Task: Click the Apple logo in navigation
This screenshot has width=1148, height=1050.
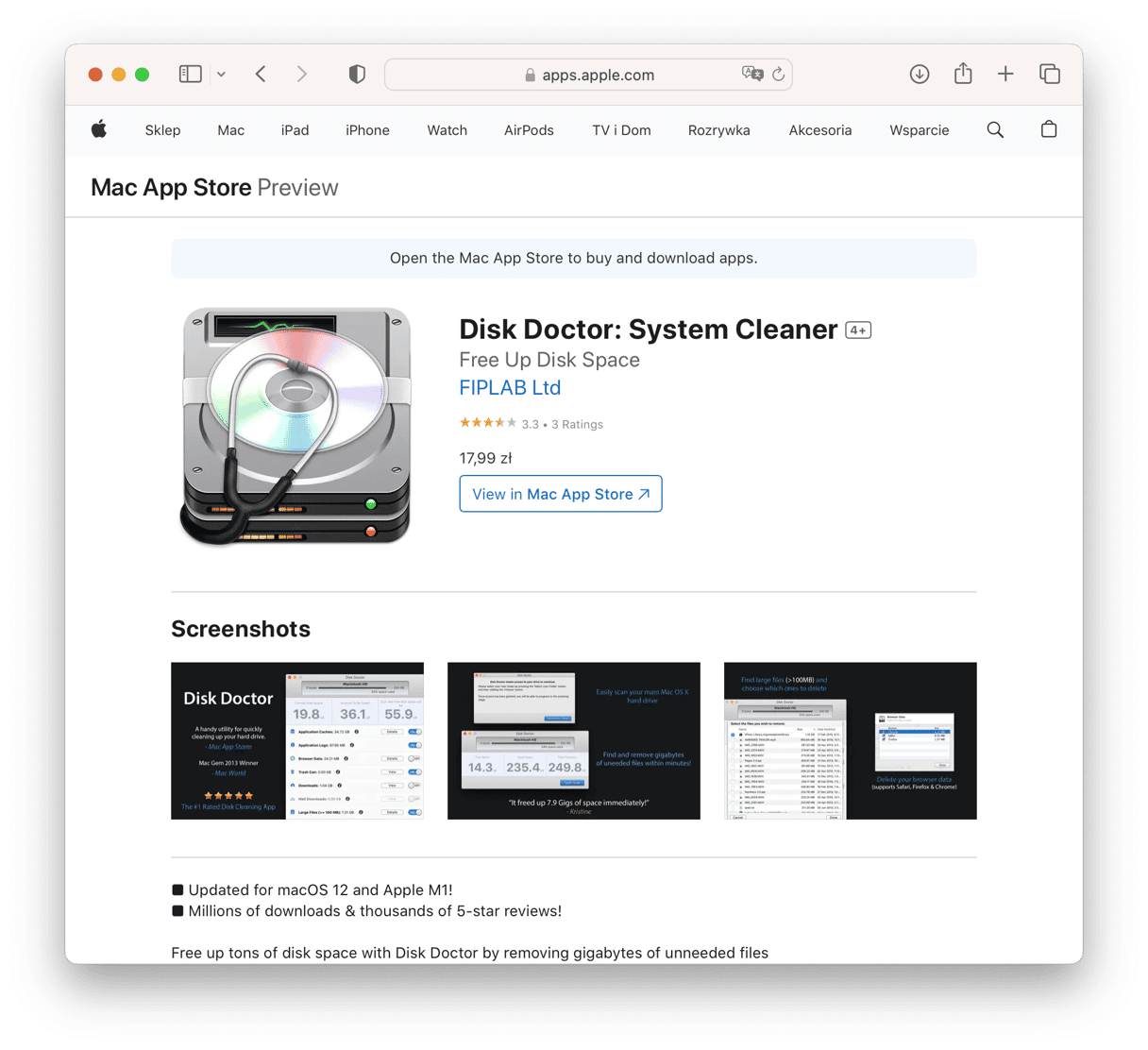Action: pyautogui.click(x=99, y=130)
